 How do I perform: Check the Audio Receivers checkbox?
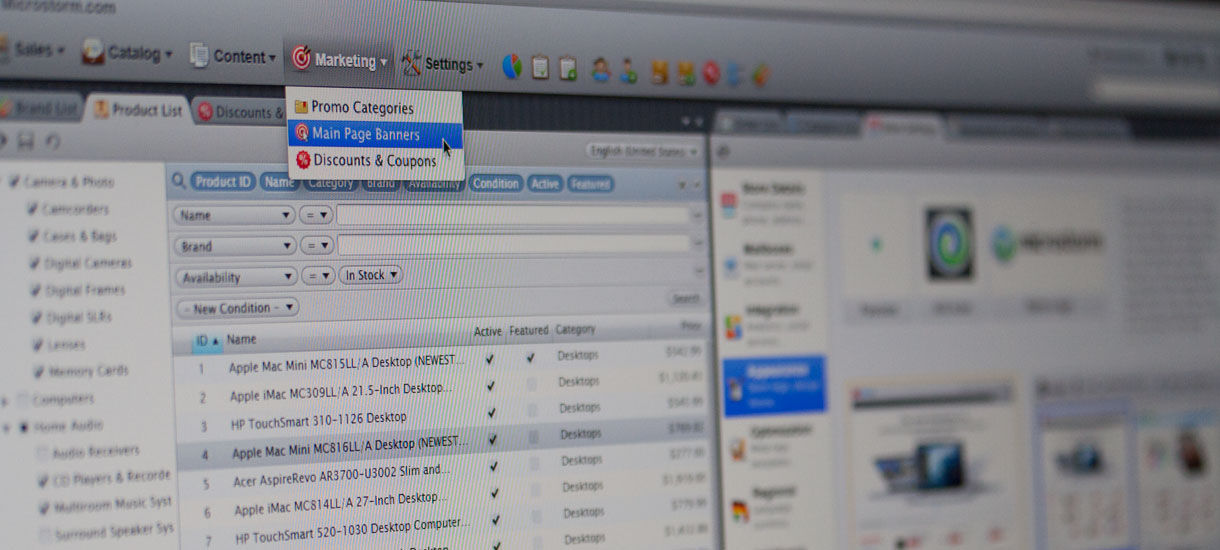pyautogui.click(x=42, y=452)
